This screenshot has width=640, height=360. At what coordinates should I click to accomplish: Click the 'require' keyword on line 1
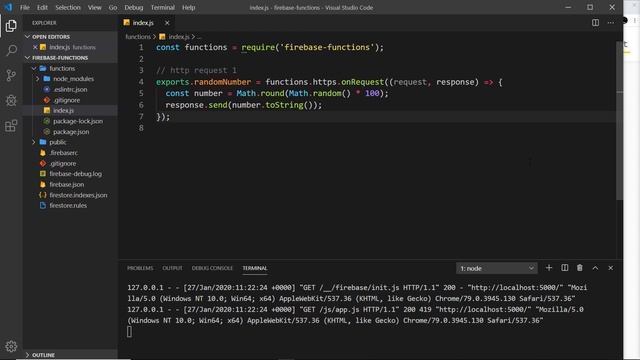coord(258,47)
